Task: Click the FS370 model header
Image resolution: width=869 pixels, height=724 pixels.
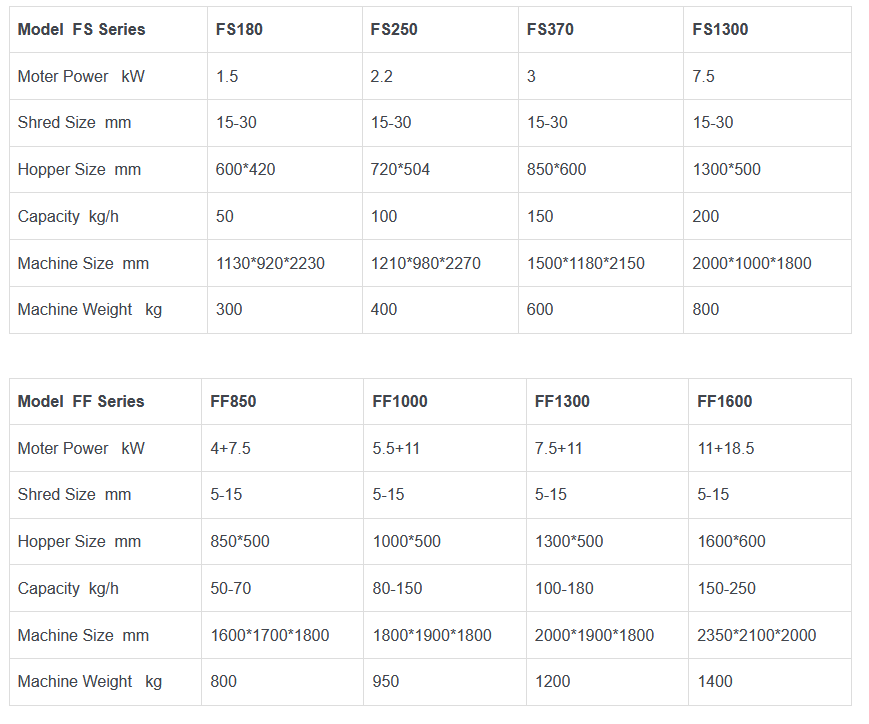Action: click(x=550, y=29)
